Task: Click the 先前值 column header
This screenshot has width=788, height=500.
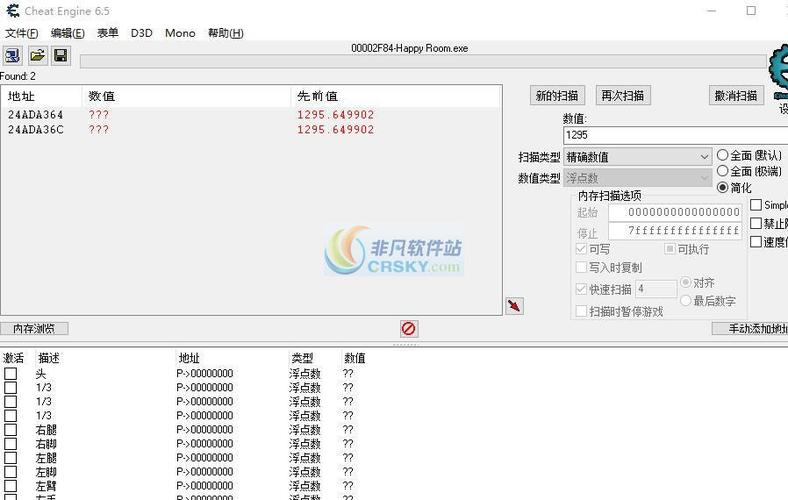Action: click(396, 96)
